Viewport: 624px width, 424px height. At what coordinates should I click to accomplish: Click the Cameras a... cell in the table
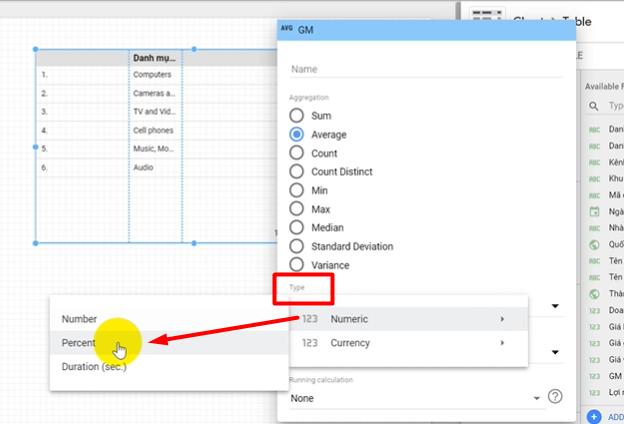point(154,93)
